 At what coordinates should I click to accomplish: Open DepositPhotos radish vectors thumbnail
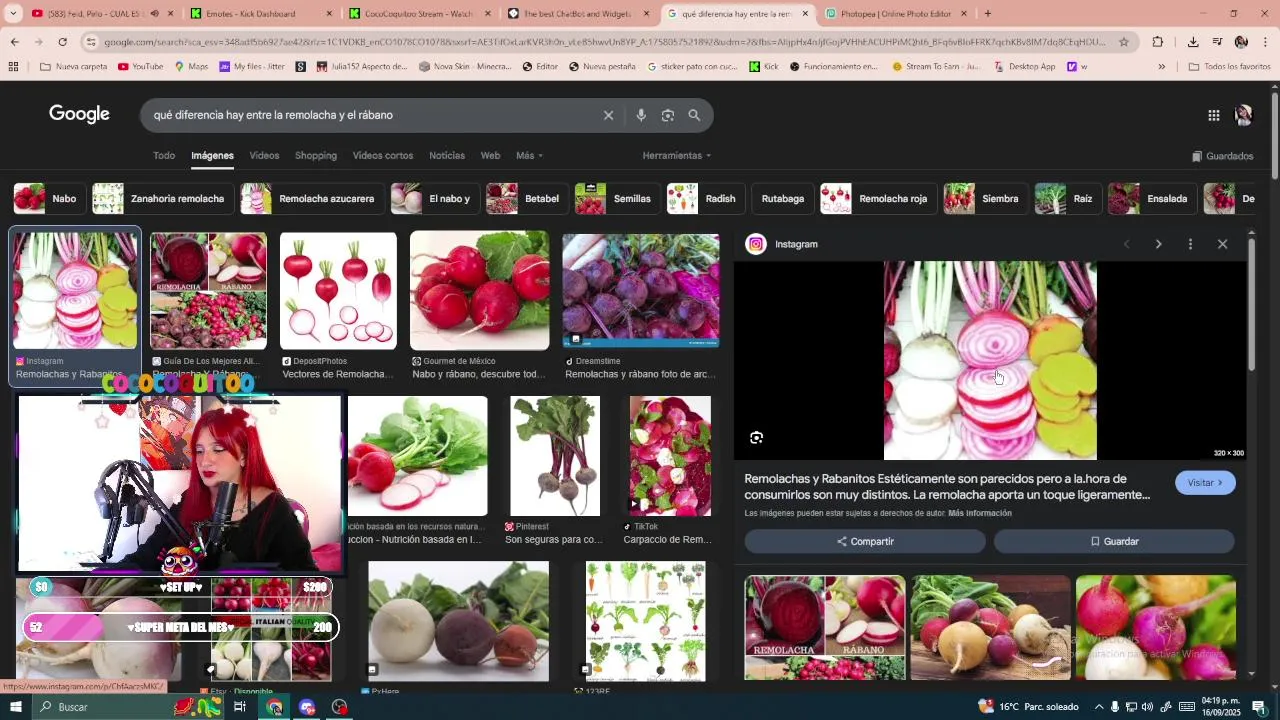coord(338,291)
